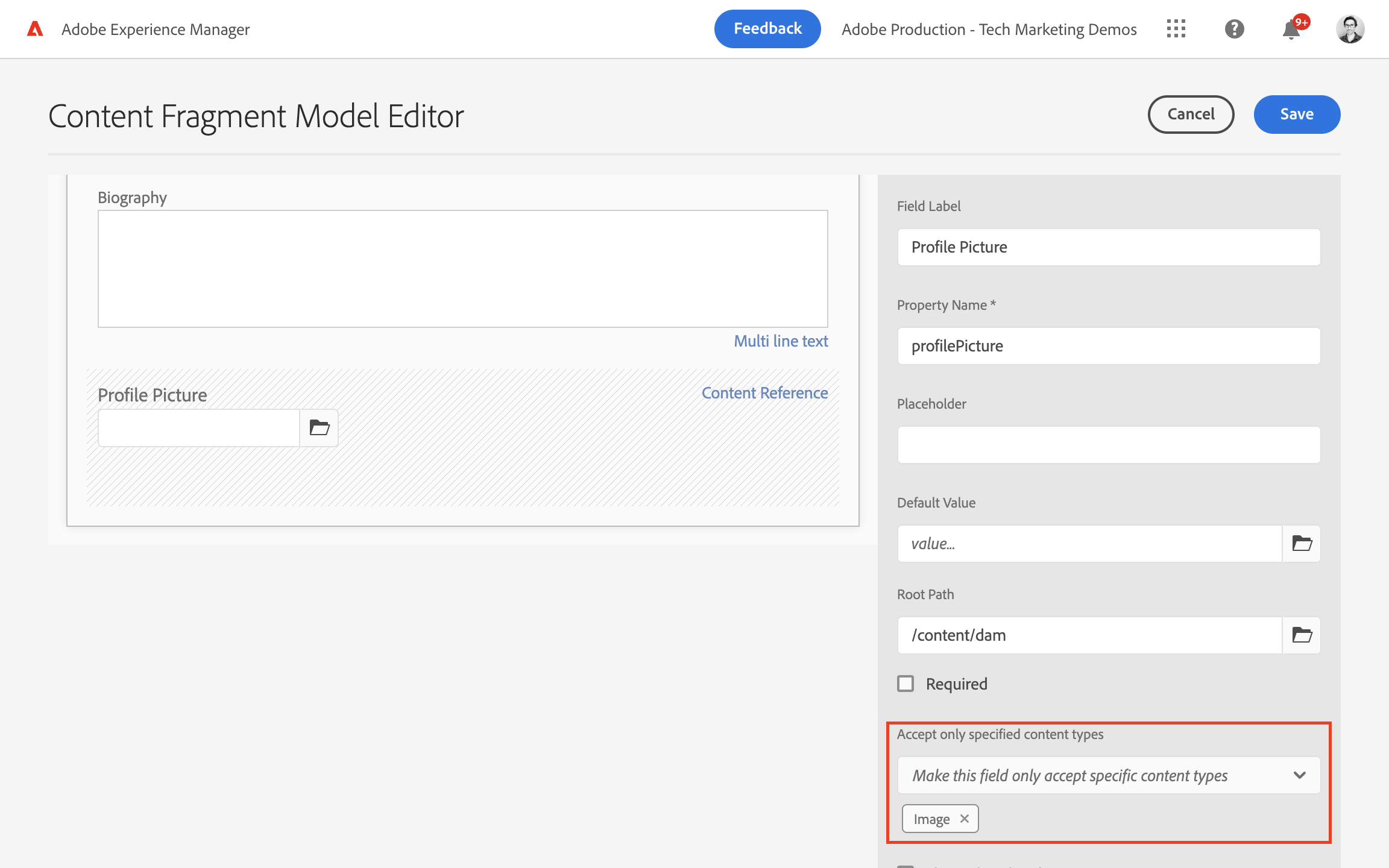Viewport: 1389px width, 868px height.
Task: Open folder browser on Profile Picture field
Action: click(319, 428)
